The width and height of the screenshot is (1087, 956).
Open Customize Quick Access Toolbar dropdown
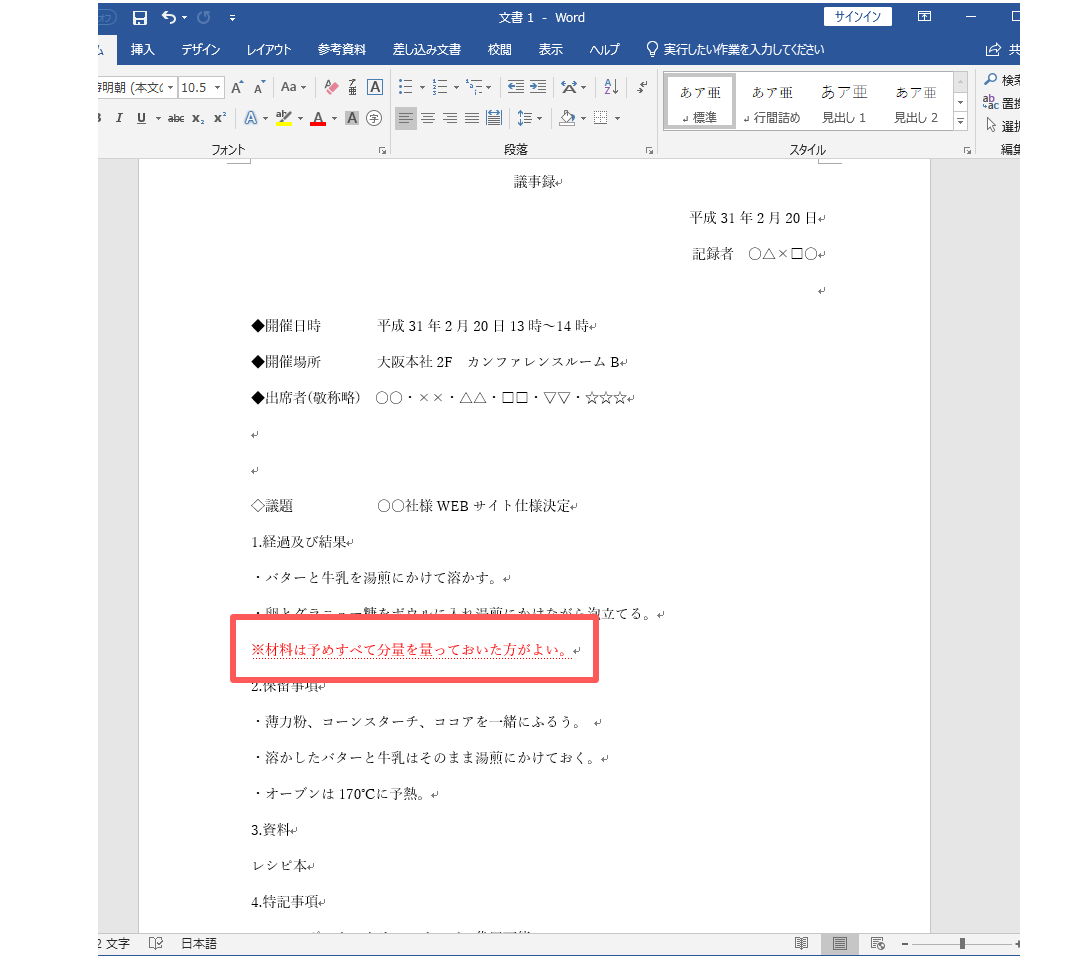pyautogui.click(x=232, y=18)
